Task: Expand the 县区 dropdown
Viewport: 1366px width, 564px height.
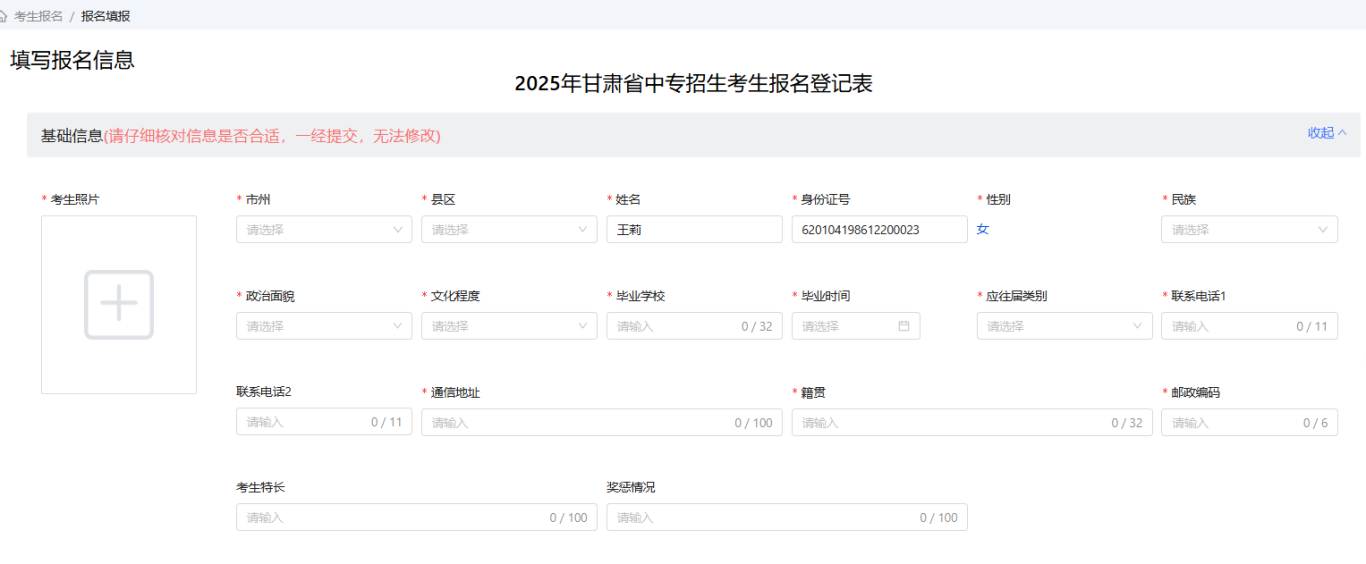Action: pos(508,230)
